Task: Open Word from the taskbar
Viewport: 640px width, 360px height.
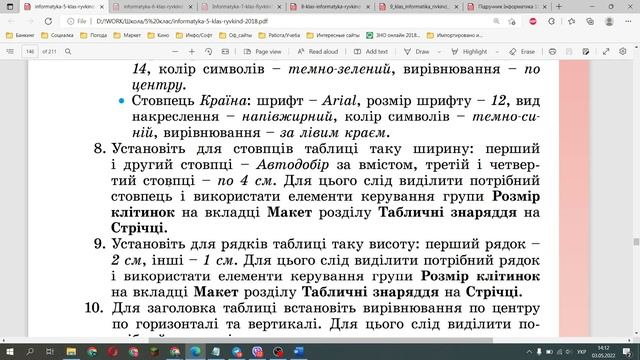Action: coord(299,351)
